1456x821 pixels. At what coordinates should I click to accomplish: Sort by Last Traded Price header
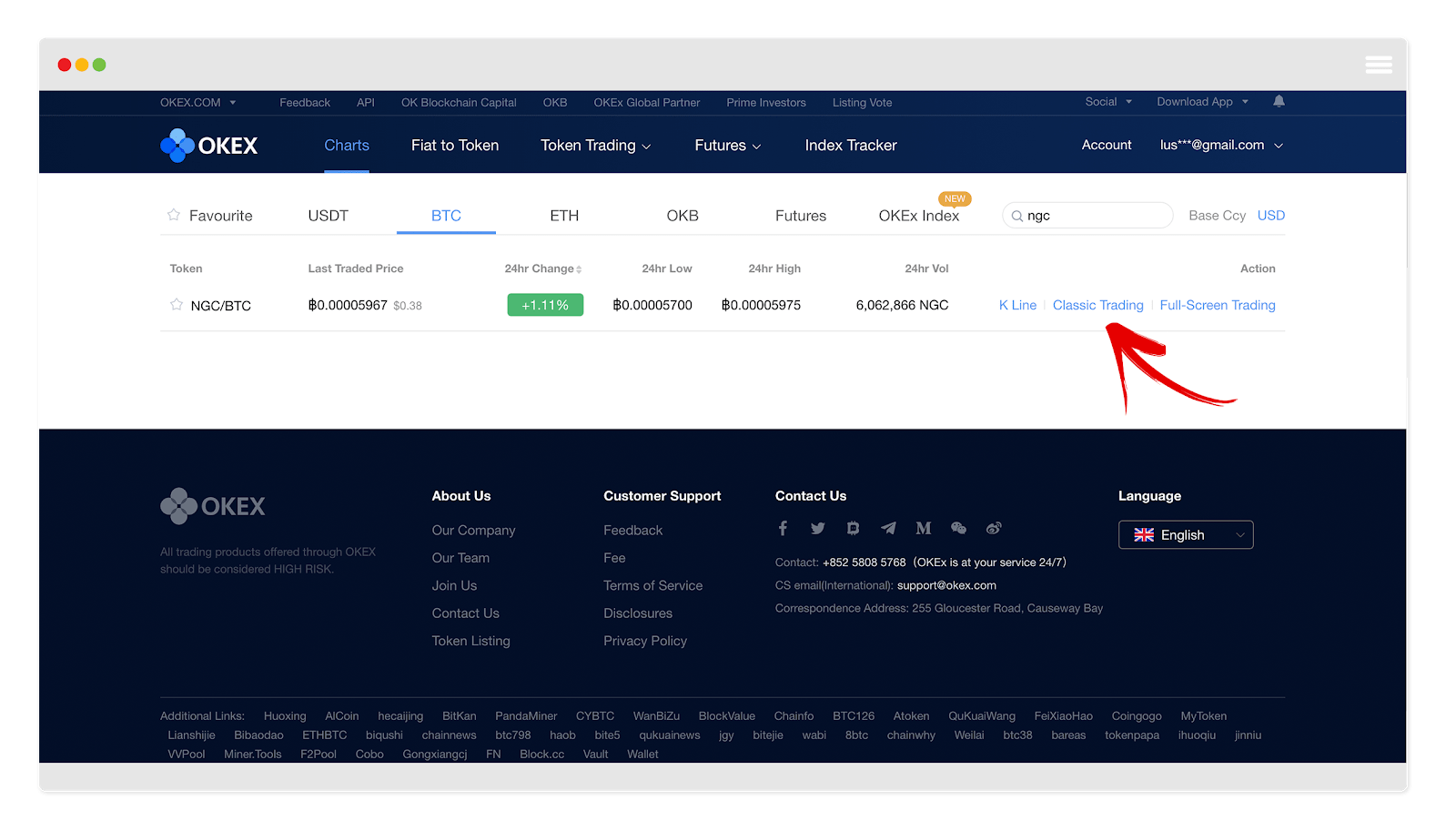(x=356, y=269)
